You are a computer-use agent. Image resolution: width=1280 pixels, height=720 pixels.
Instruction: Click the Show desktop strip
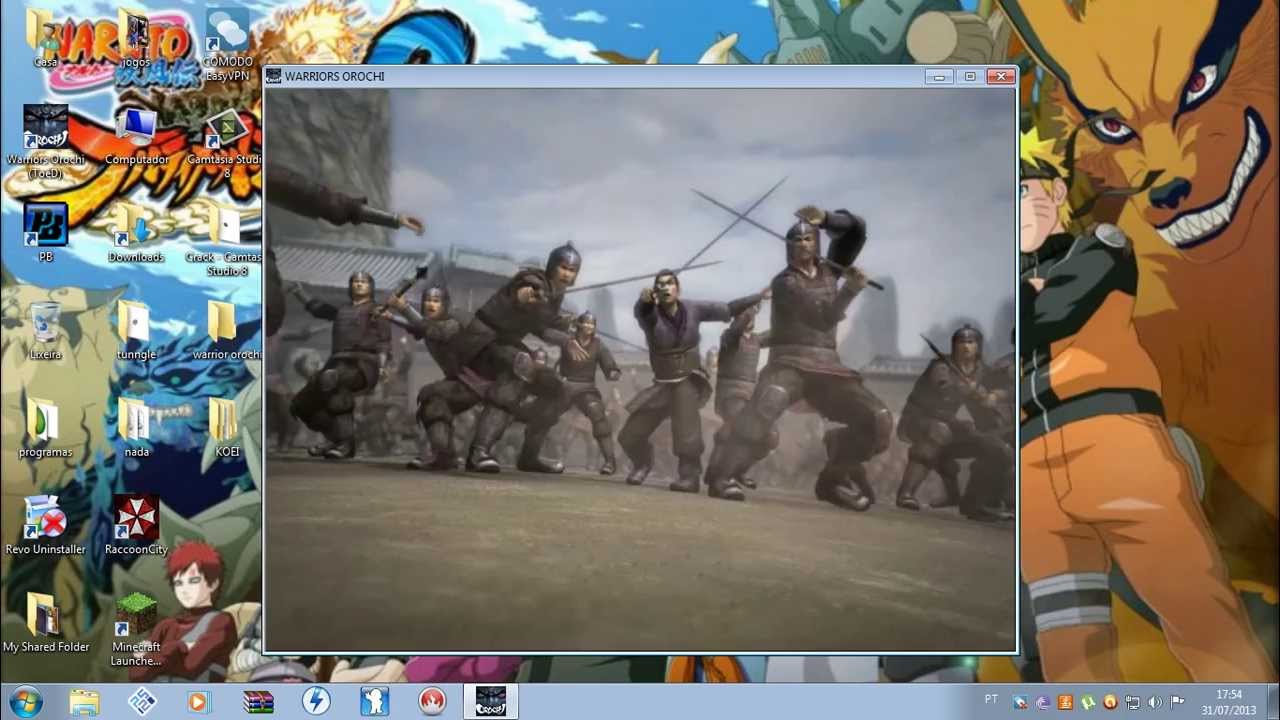[1272, 702]
